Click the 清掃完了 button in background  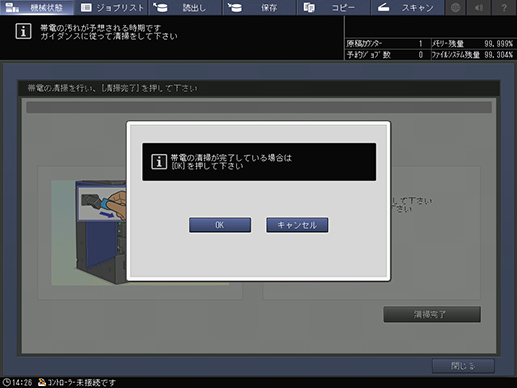pyautogui.click(x=432, y=314)
